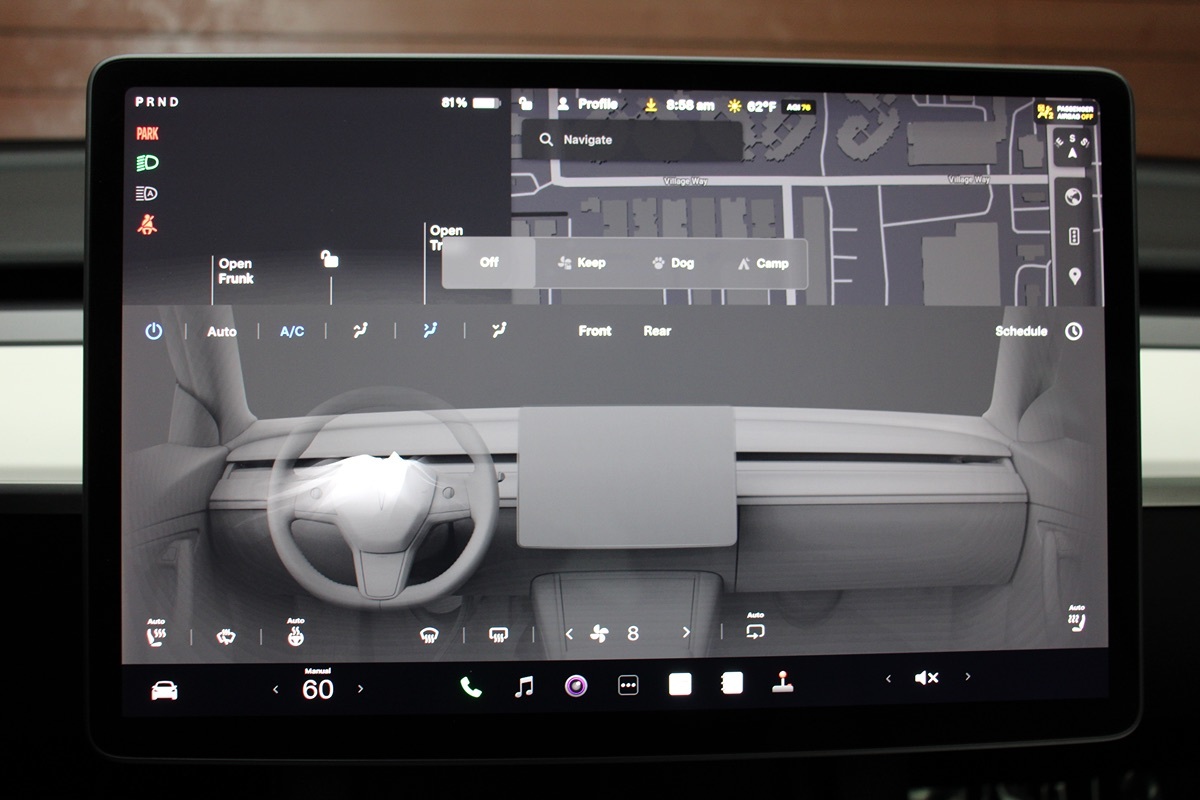Raise cabin temperature above 60
The height and width of the screenshot is (800, 1200).
pyautogui.click(x=361, y=689)
